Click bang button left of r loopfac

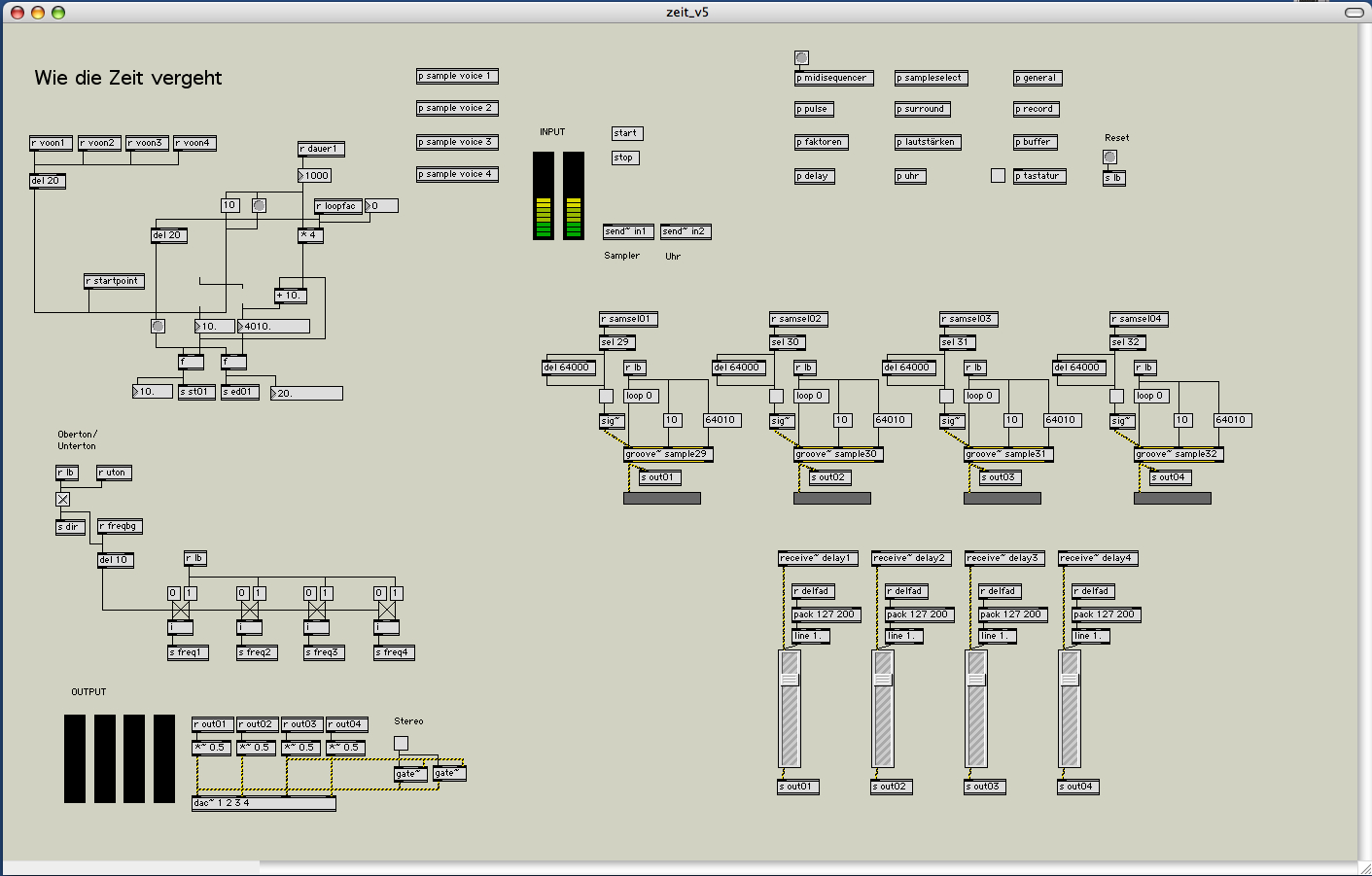pyautogui.click(x=259, y=205)
